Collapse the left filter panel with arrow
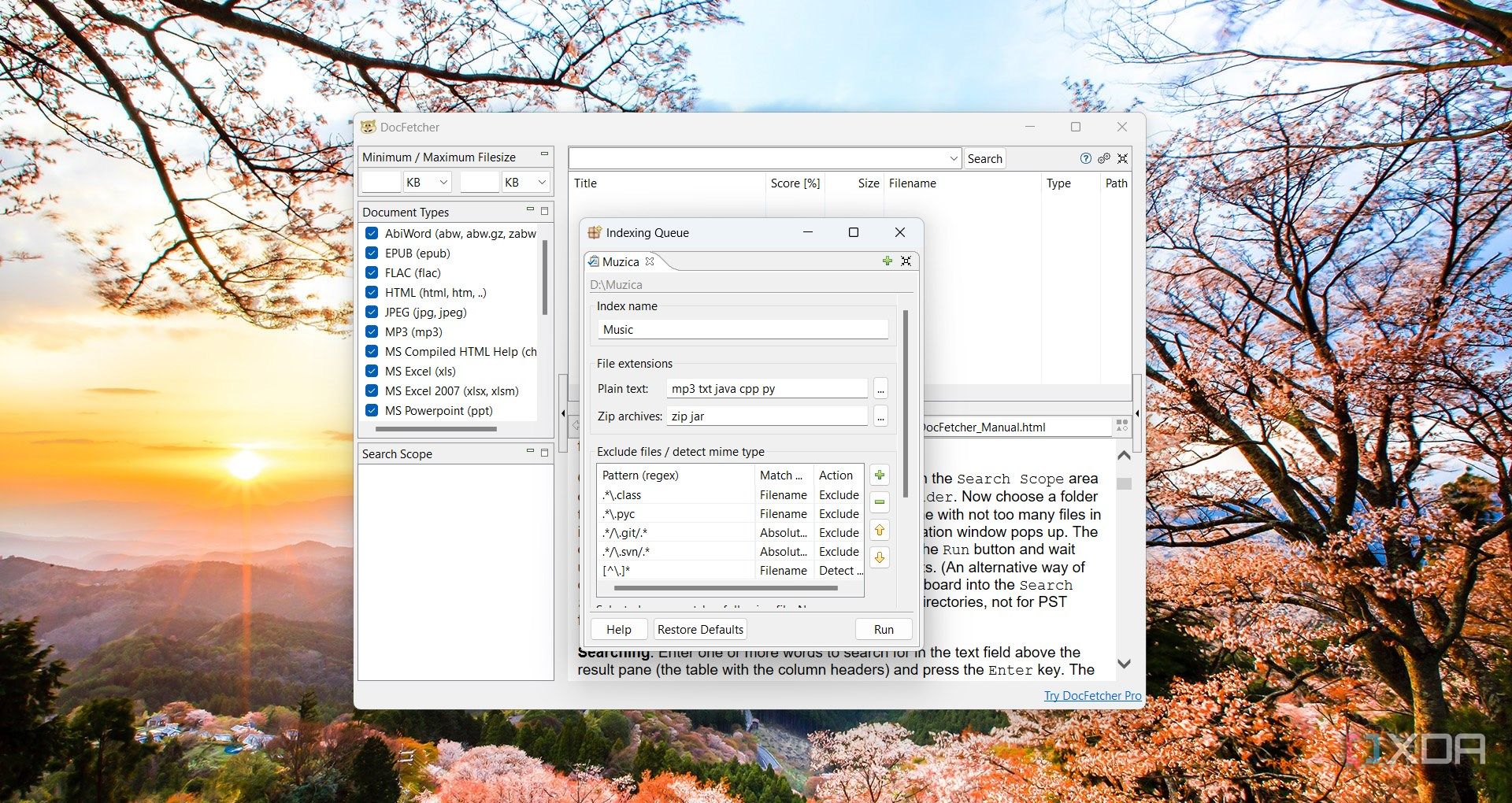Screen dimensions: 1512x803 (x=562, y=413)
